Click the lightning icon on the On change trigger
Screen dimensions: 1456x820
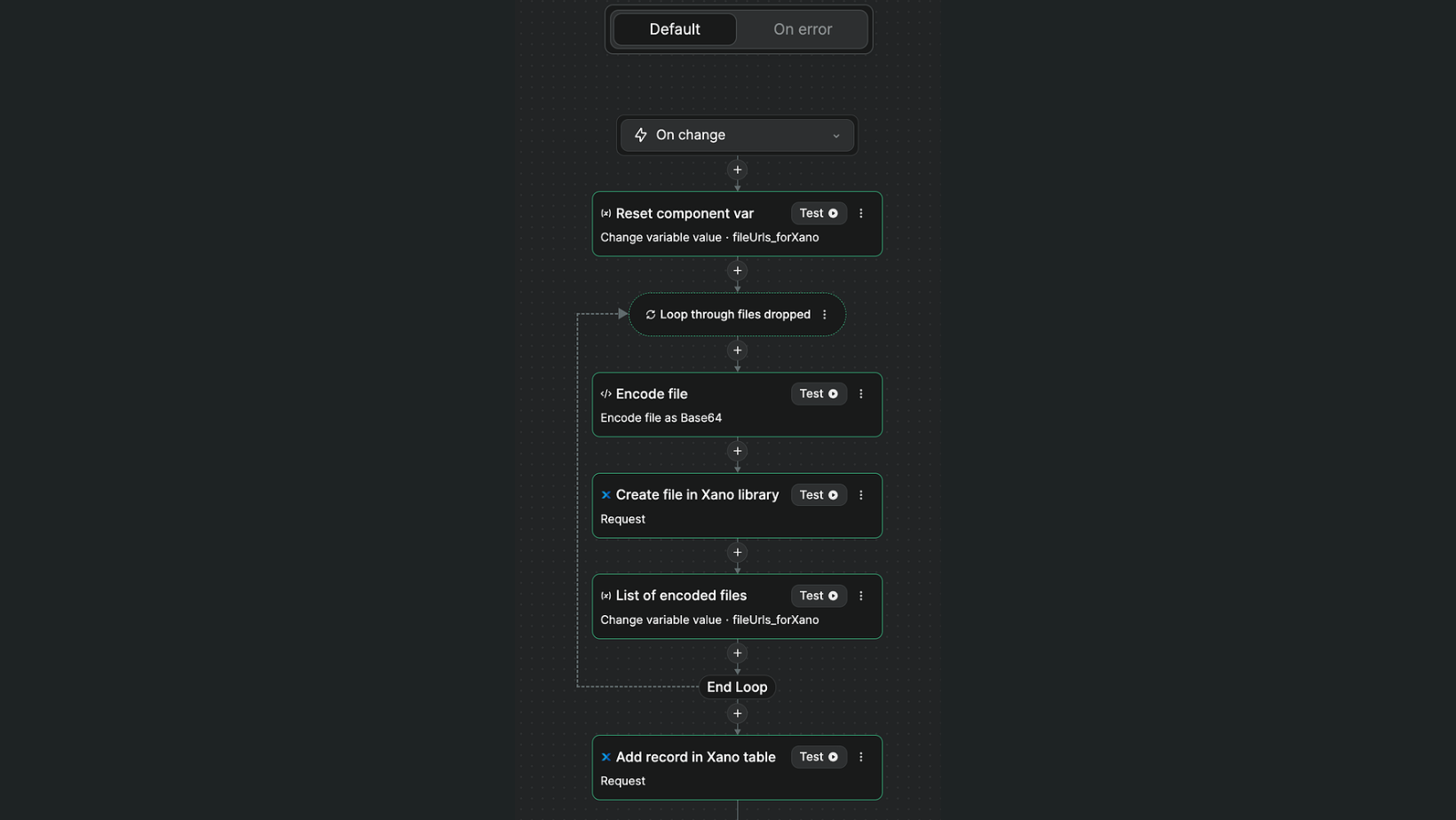pyautogui.click(x=641, y=135)
